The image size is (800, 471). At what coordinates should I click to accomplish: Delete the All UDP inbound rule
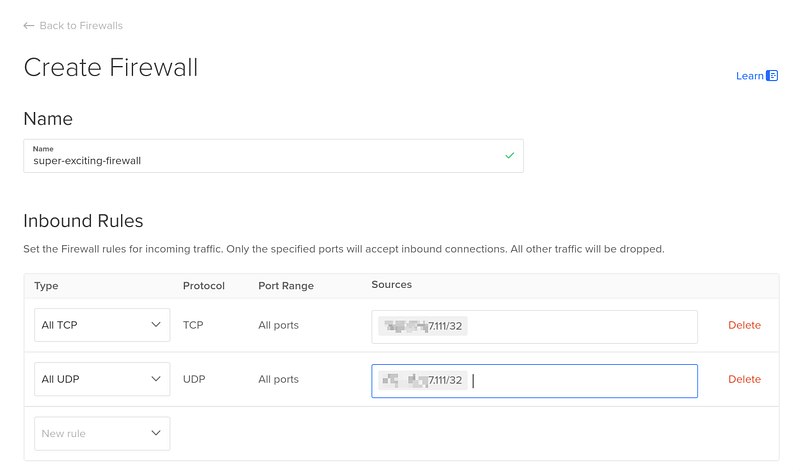pos(744,380)
